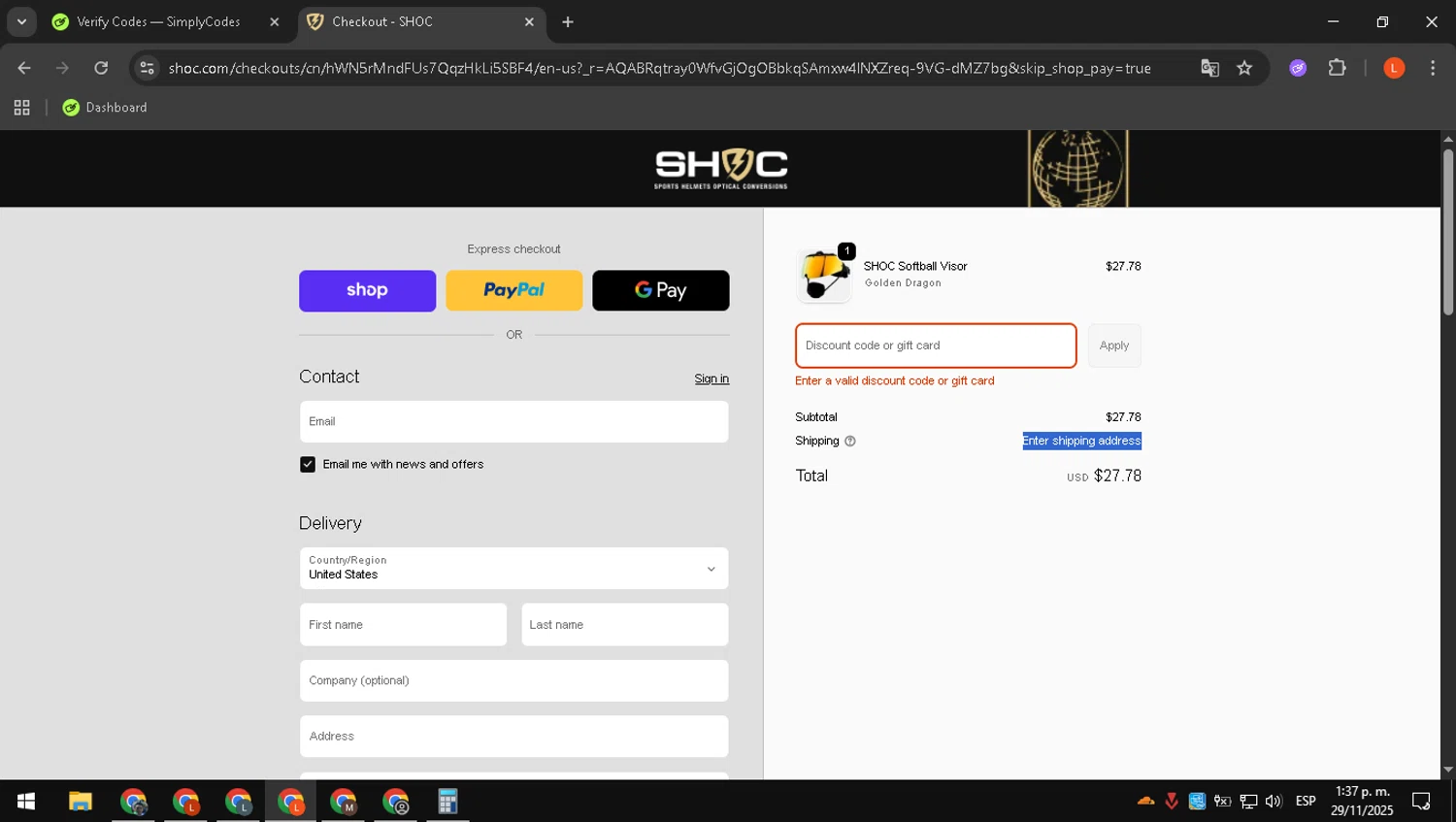
Task: Click the Golden Dragon variant text
Action: pos(903,283)
